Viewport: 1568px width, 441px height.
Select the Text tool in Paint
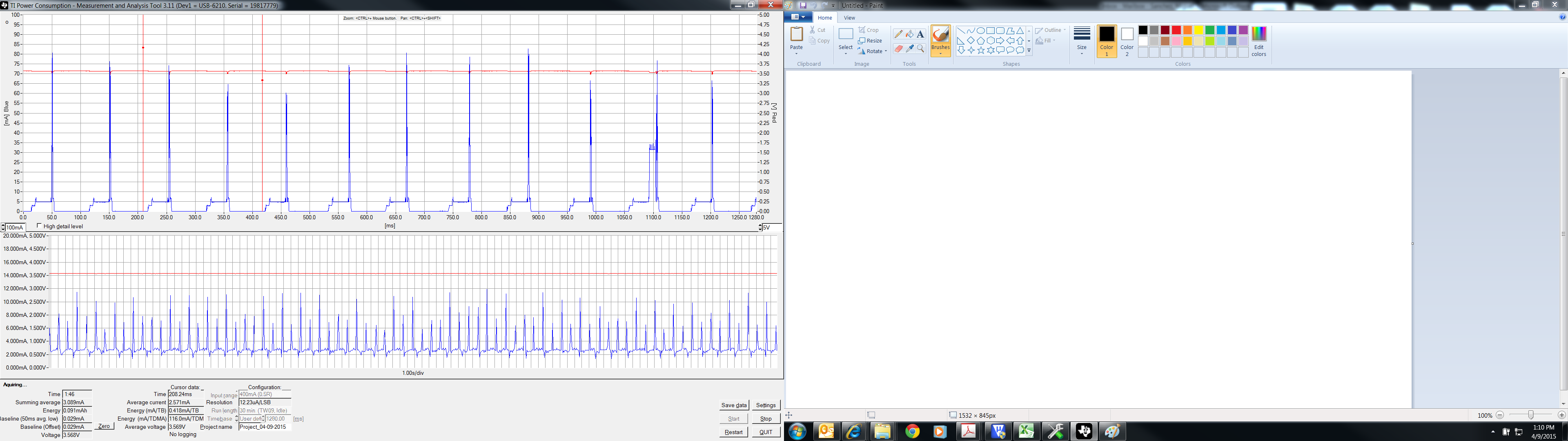pyautogui.click(x=920, y=34)
